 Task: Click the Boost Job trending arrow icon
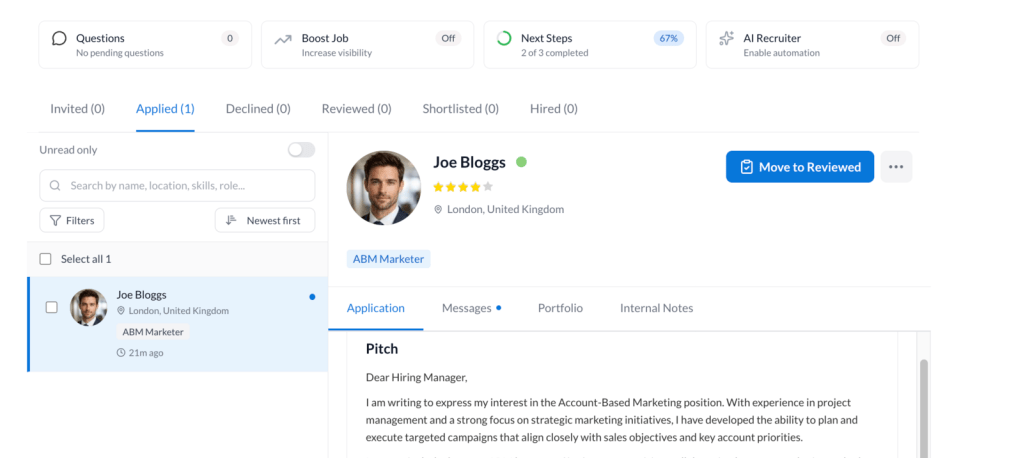(282, 39)
